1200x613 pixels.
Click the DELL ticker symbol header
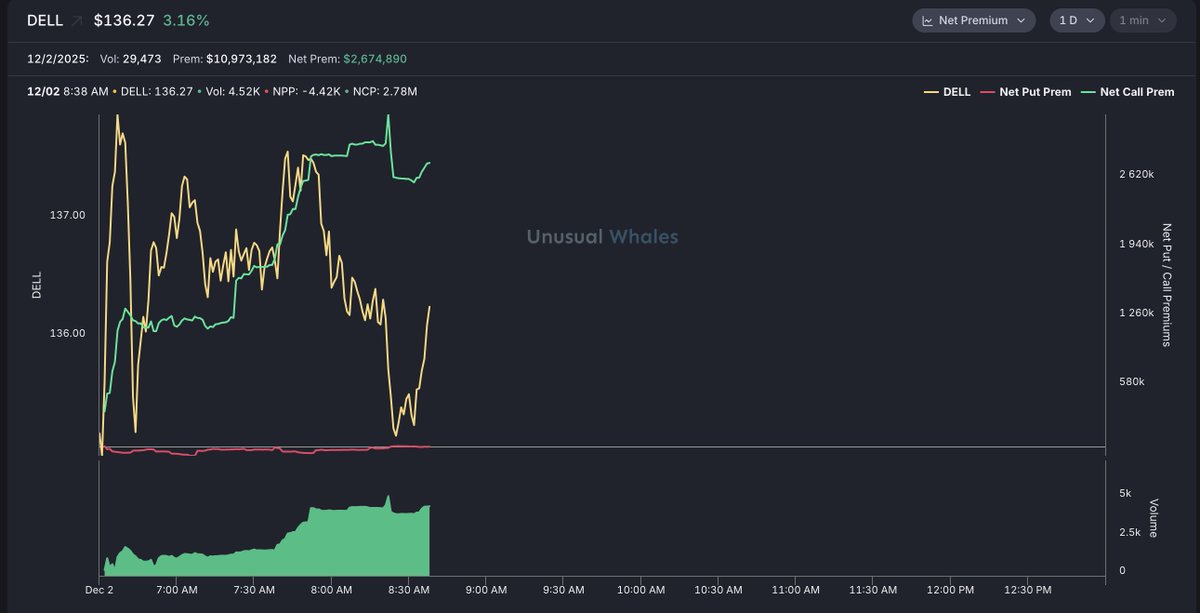(45, 21)
